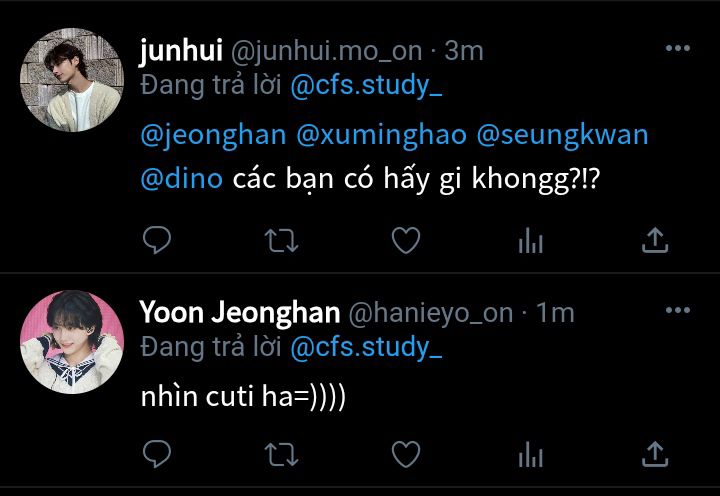
Task: Open the @dino mention link
Action: tap(182, 178)
